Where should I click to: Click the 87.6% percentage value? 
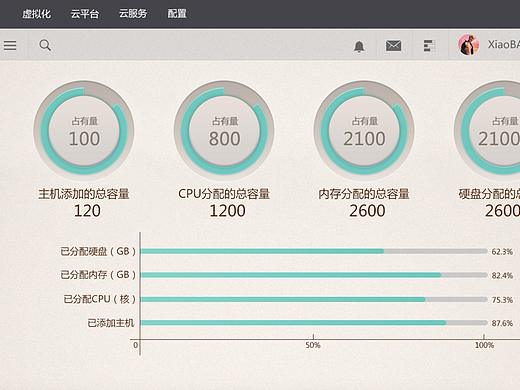pyautogui.click(x=502, y=323)
